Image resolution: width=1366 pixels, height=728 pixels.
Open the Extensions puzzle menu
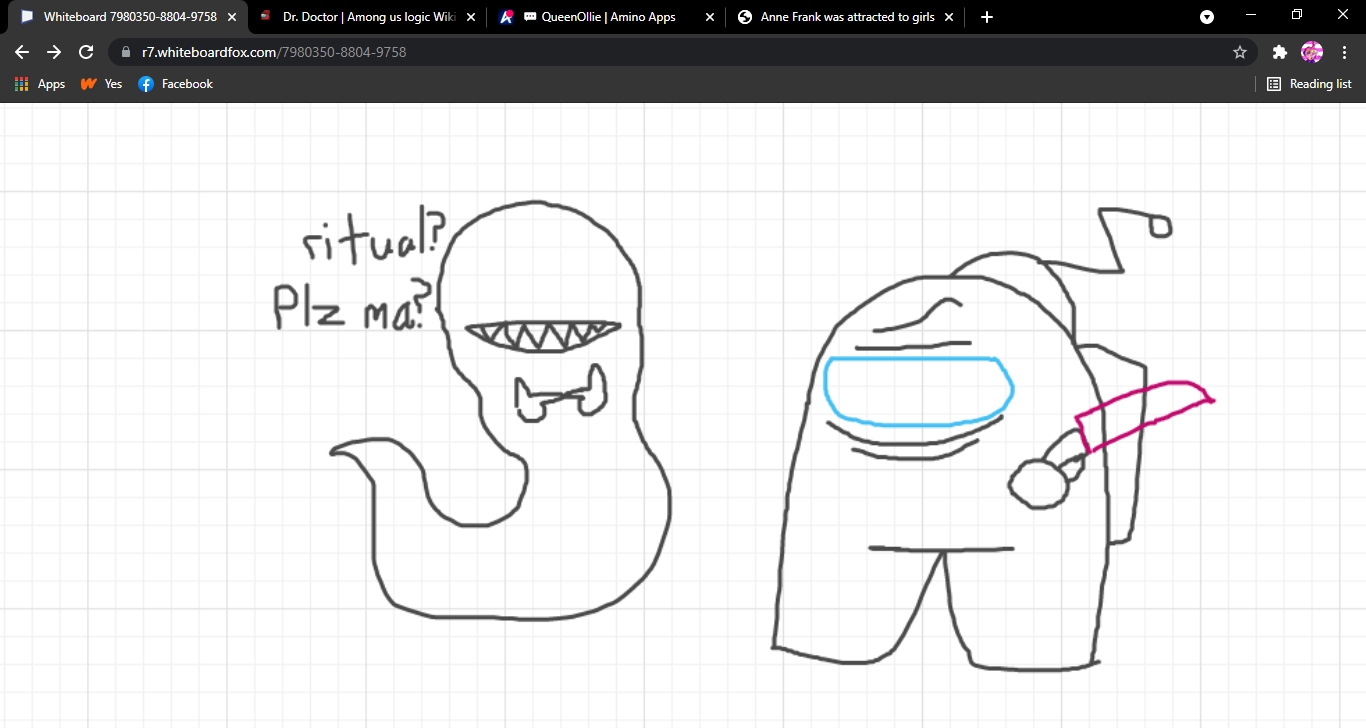[x=1279, y=52]
